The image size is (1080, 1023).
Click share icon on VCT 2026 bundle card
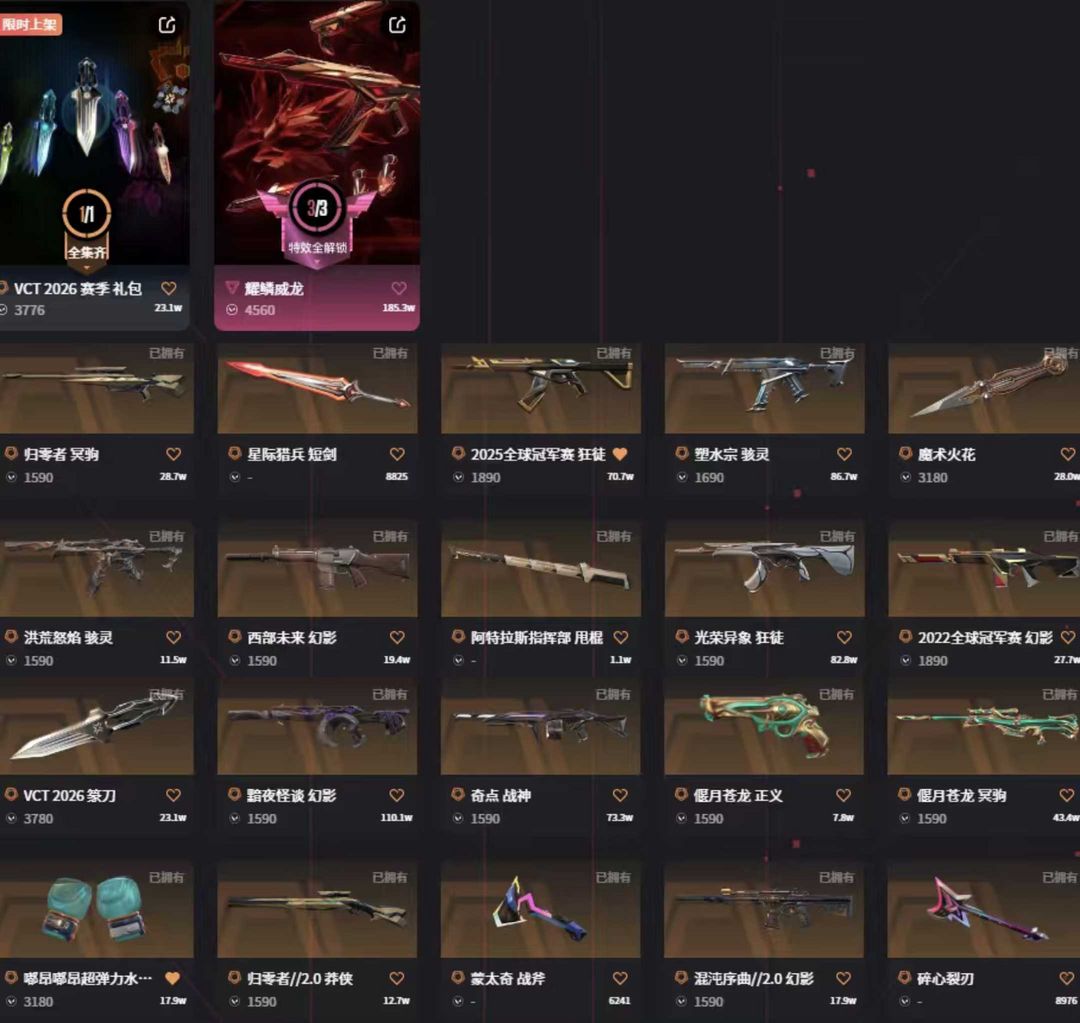167,25
